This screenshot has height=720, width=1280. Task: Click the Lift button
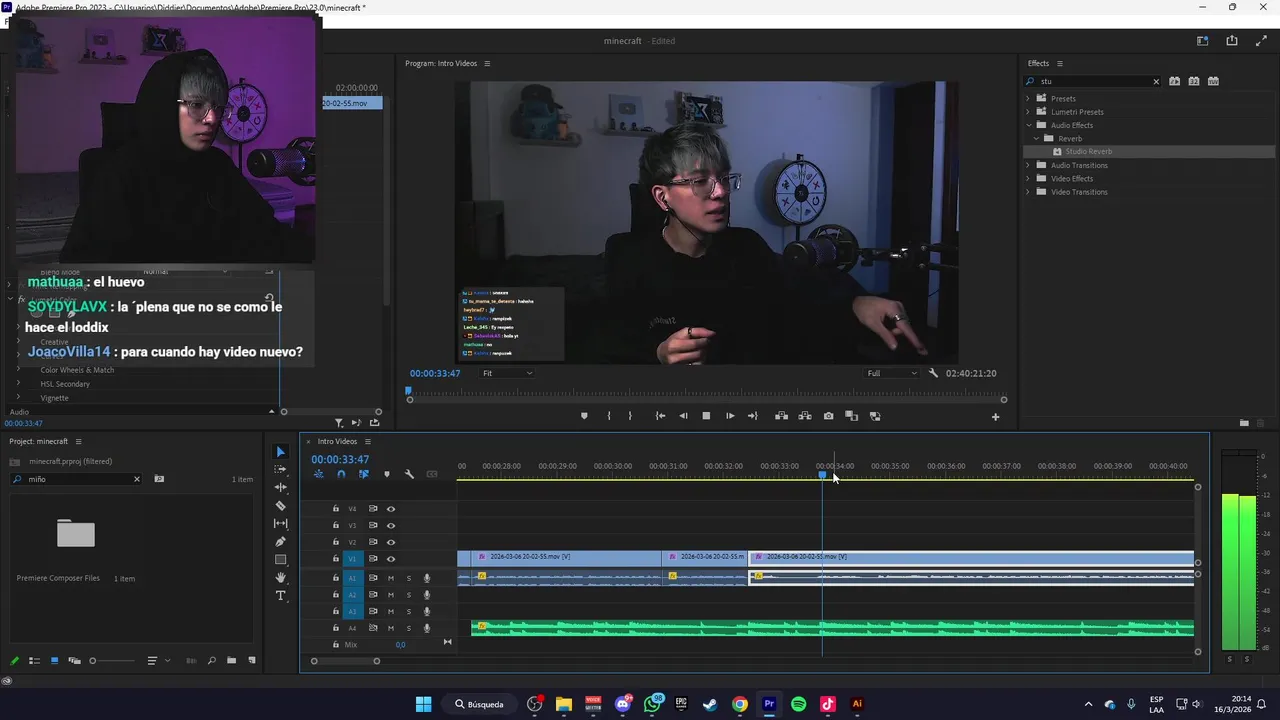(781, 416)
